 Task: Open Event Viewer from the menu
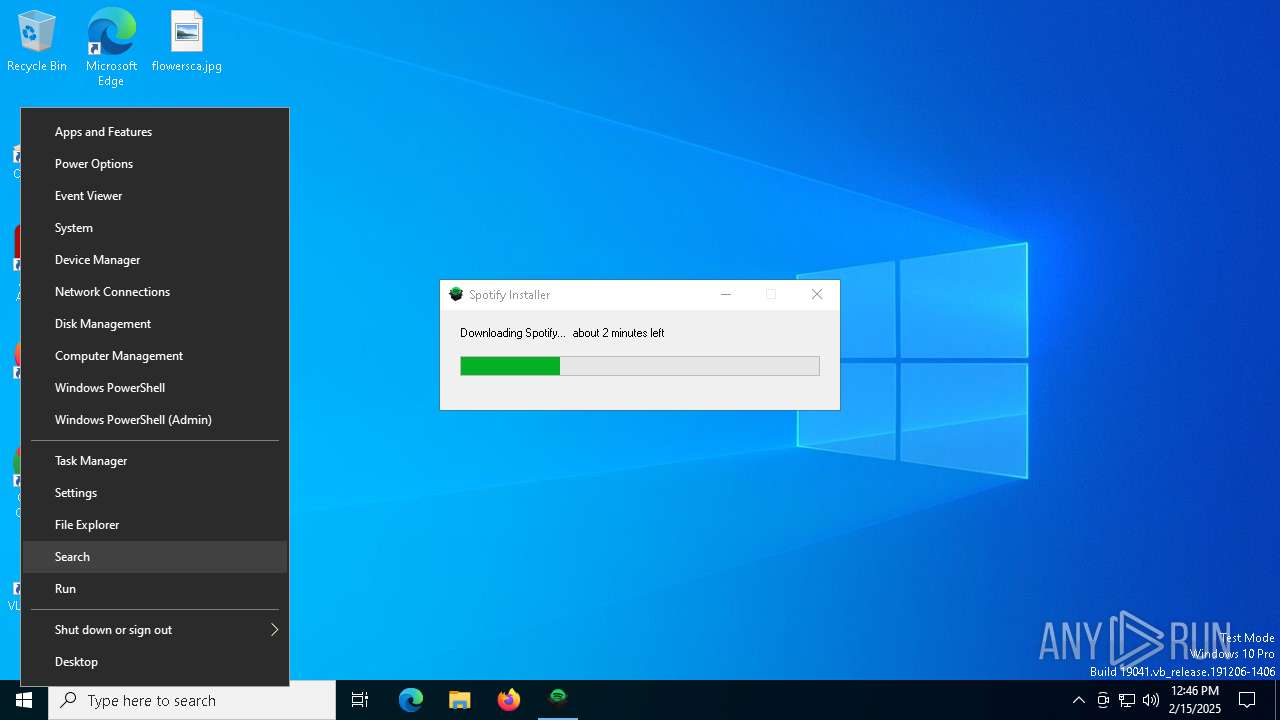[x=155, y=196]
